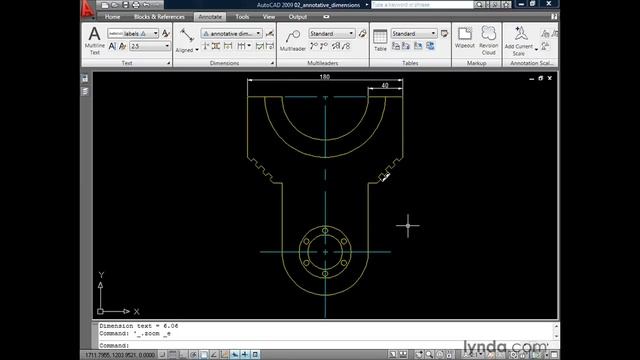Click the Aligned dimension tool icon
The height and width of the screenshot is (360, 640).
pos(187,35)
